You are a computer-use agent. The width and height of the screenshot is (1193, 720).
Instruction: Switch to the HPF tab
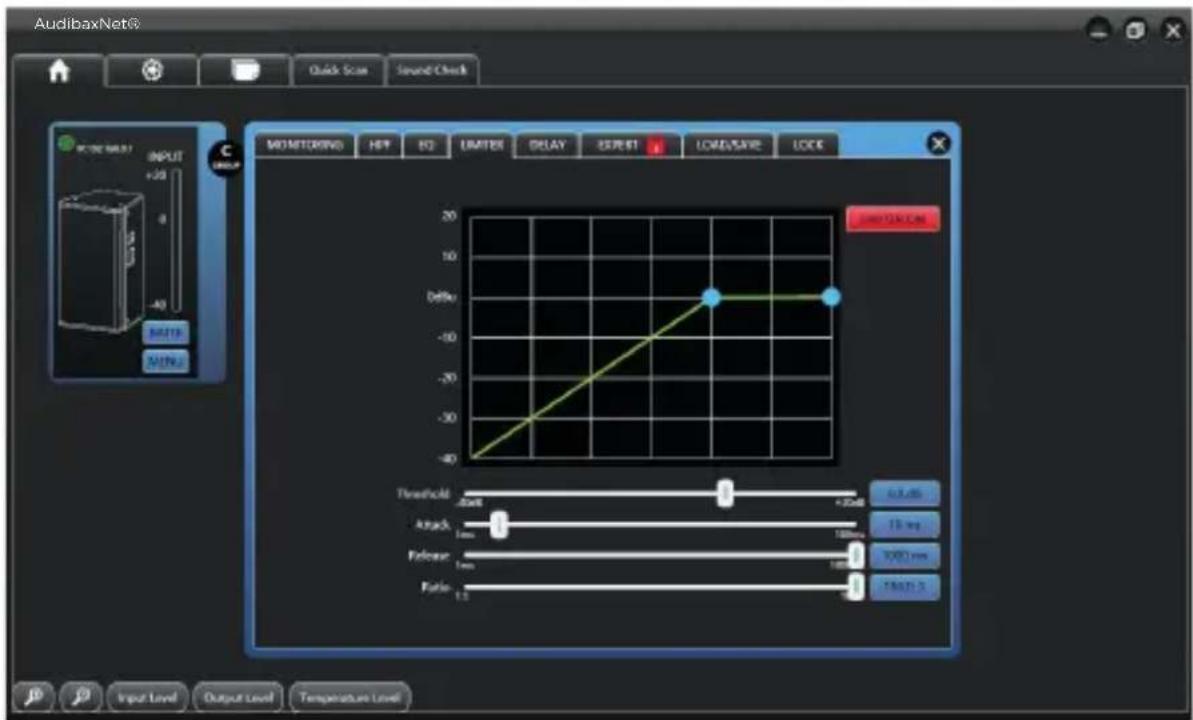pos(379,145)
